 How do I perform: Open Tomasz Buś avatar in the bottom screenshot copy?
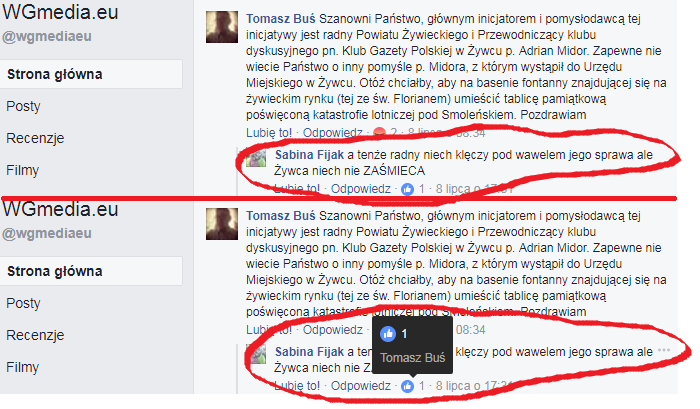click(222, 224)
